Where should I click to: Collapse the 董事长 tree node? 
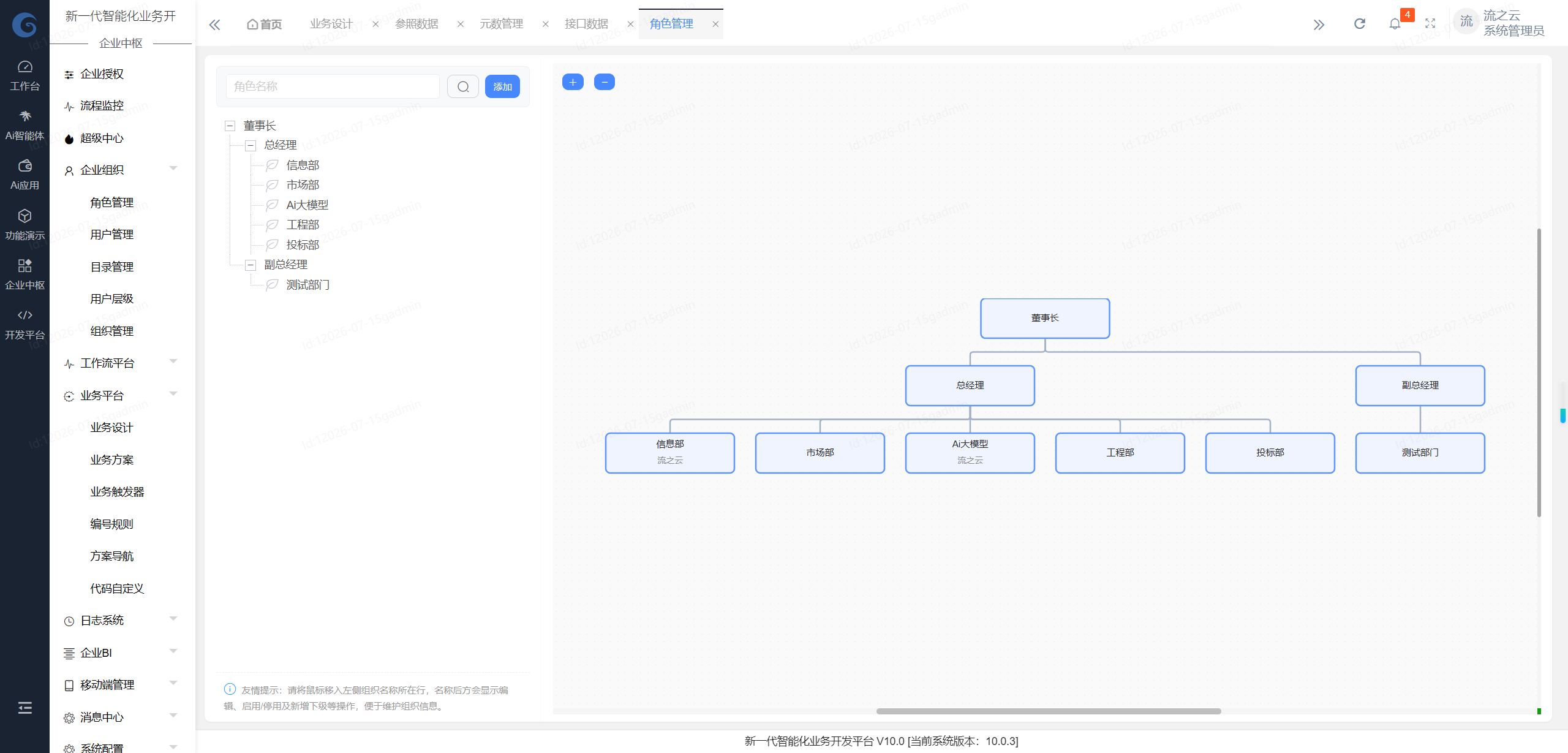(x=230, y=126)
